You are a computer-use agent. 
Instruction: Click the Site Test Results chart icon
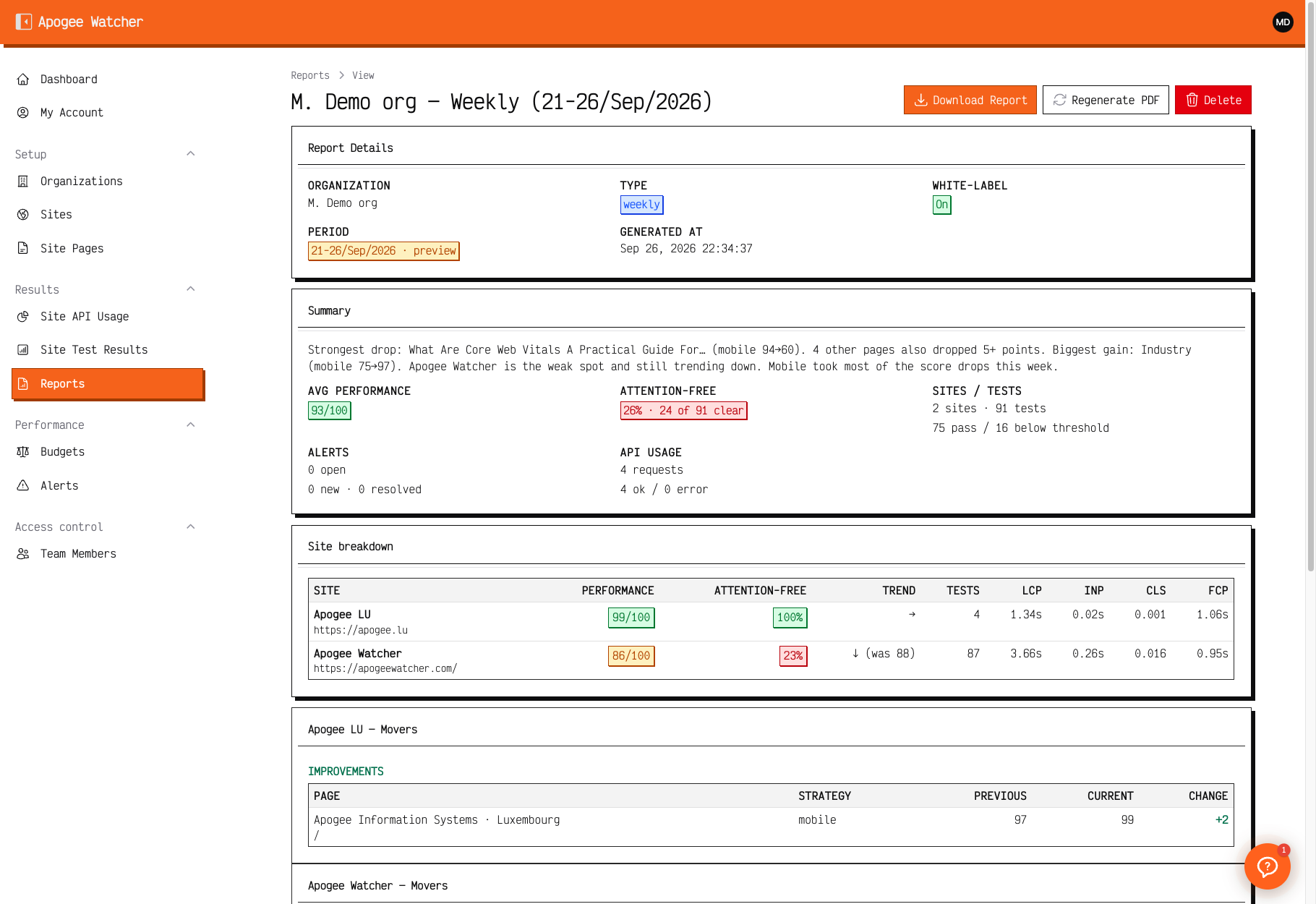[23, 349]
